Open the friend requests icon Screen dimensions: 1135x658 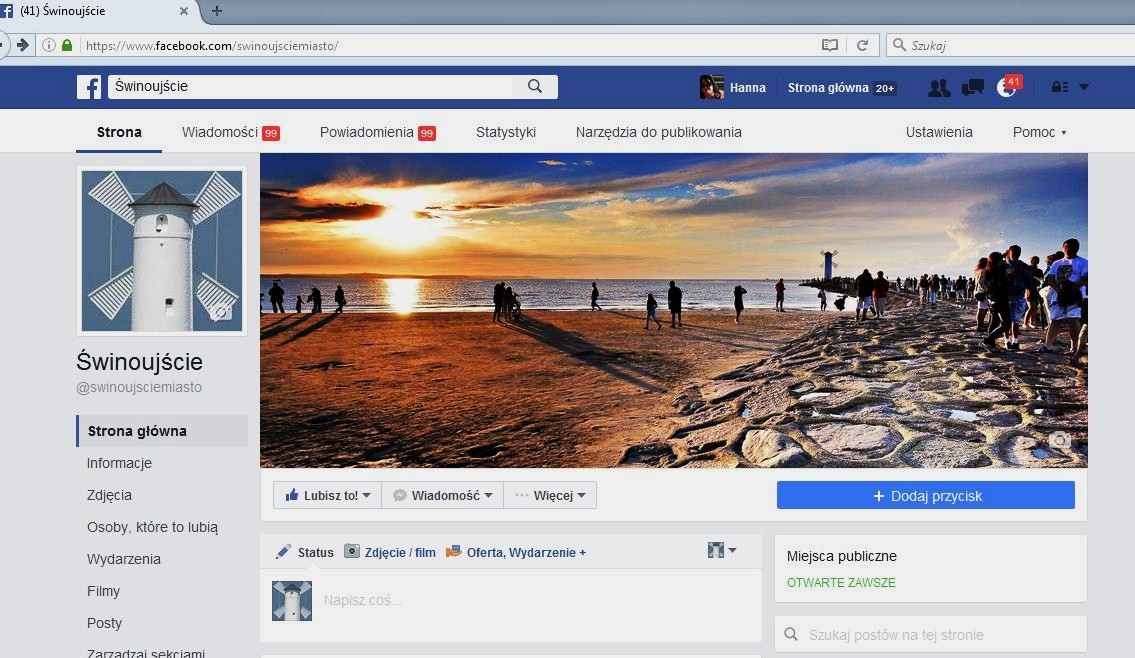coord(938,88)
